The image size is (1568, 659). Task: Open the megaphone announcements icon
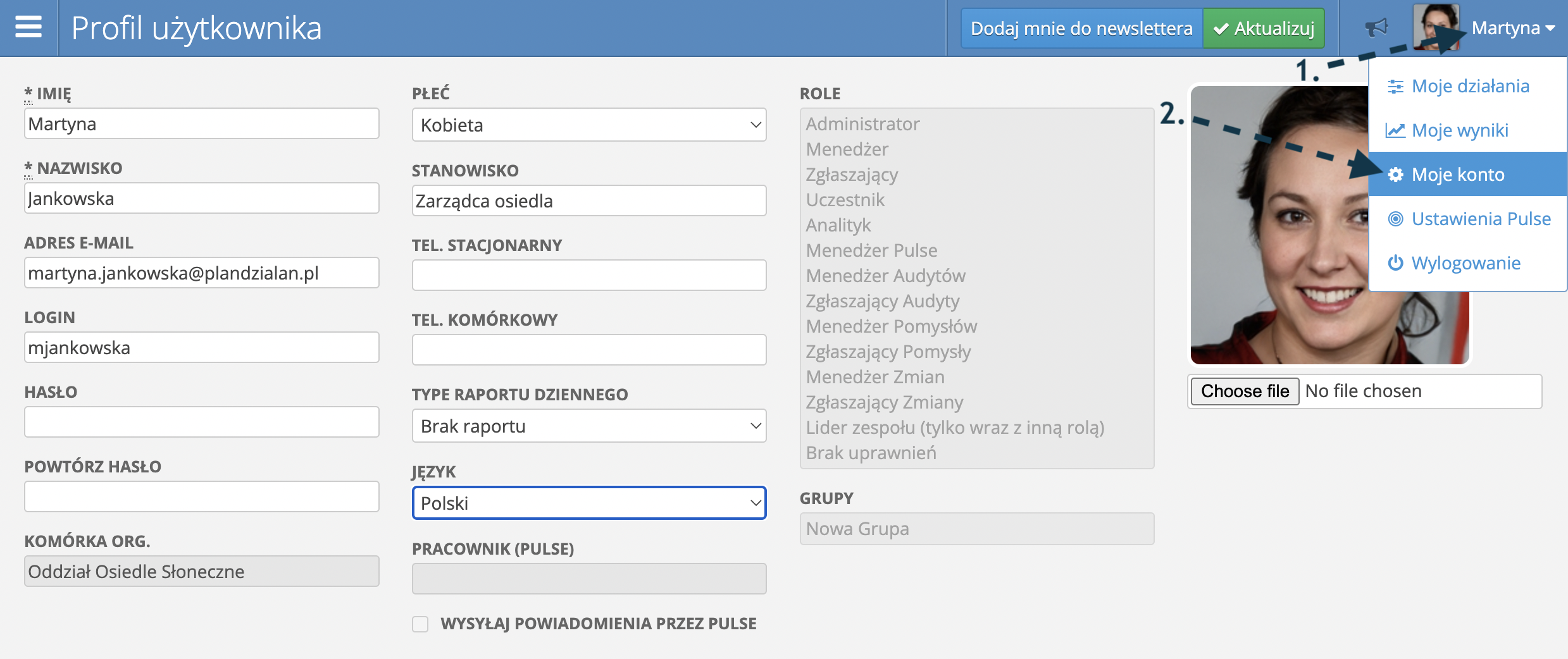pyautogui.click(x=1376, y=27)
